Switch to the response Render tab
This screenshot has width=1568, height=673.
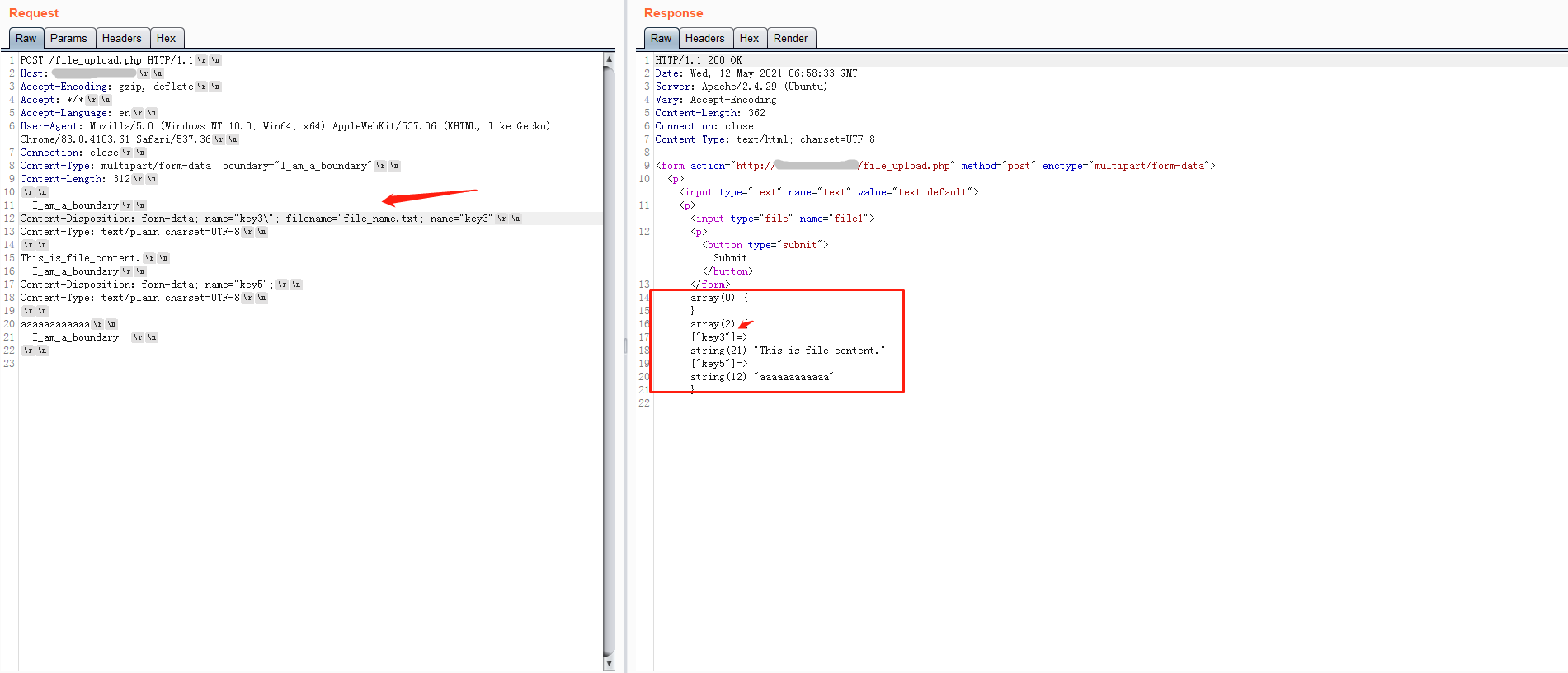790,38
